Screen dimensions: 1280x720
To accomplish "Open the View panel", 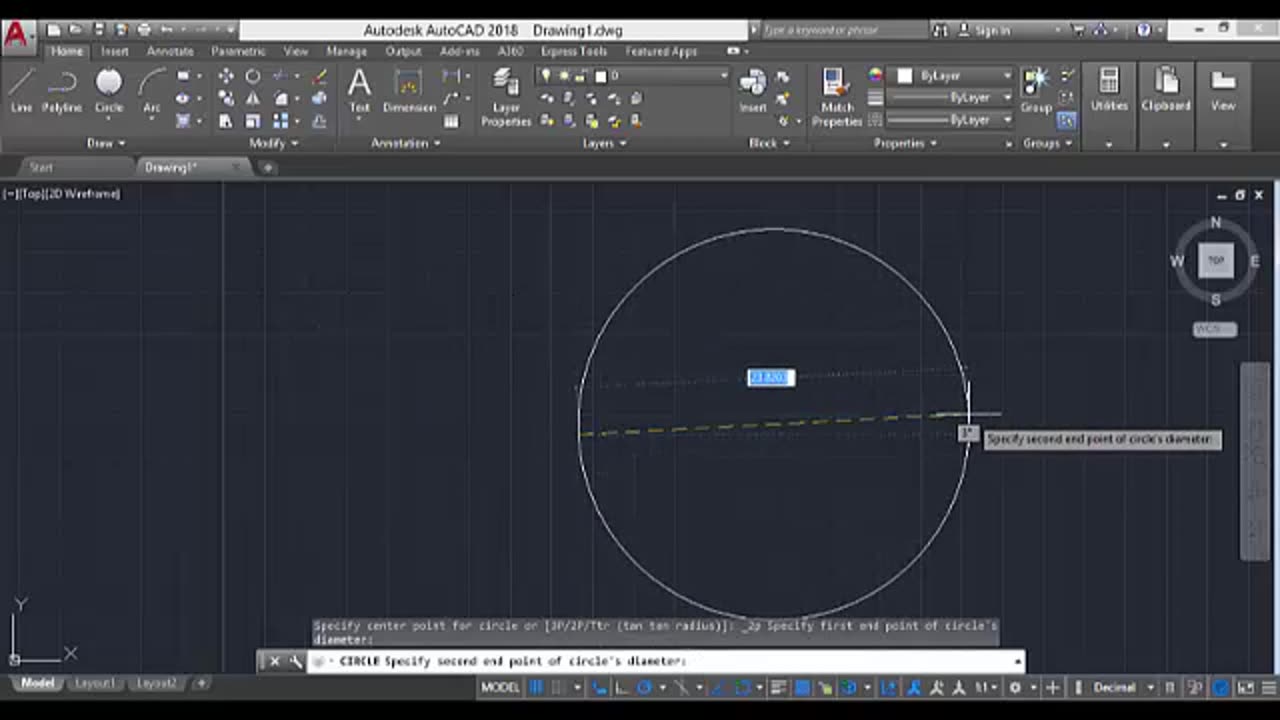I will point(1223,90).
